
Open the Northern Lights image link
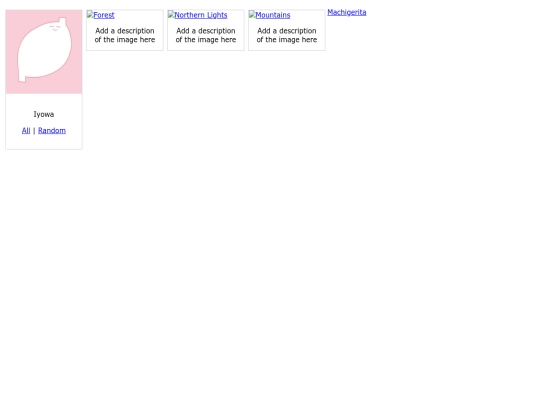coord(197,15)
